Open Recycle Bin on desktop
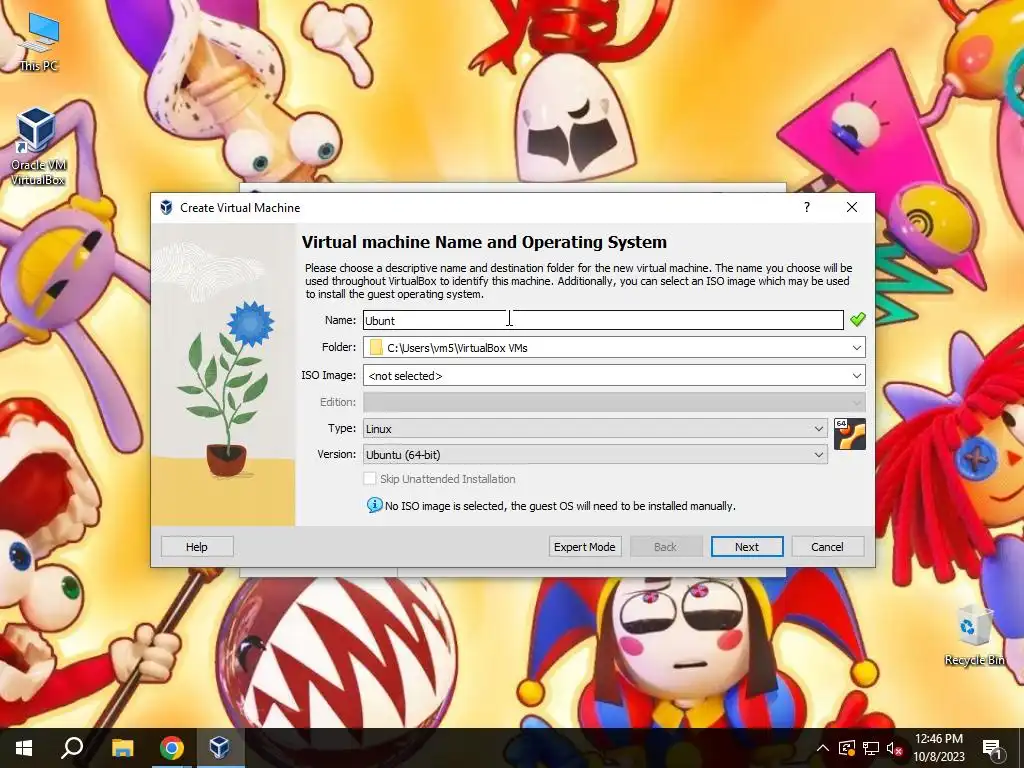 (974, 634)
